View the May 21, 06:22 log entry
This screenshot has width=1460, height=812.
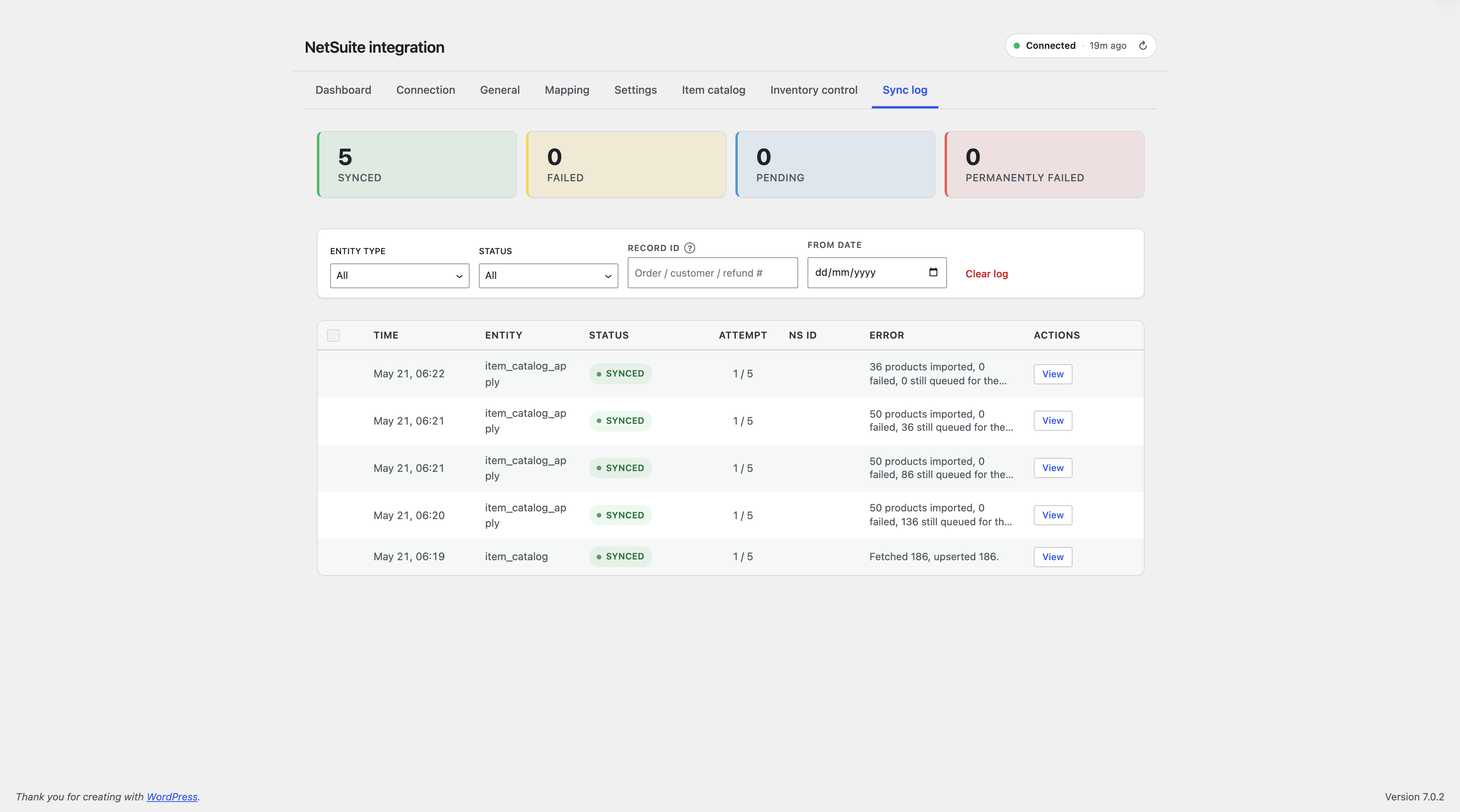[1052, 374]
